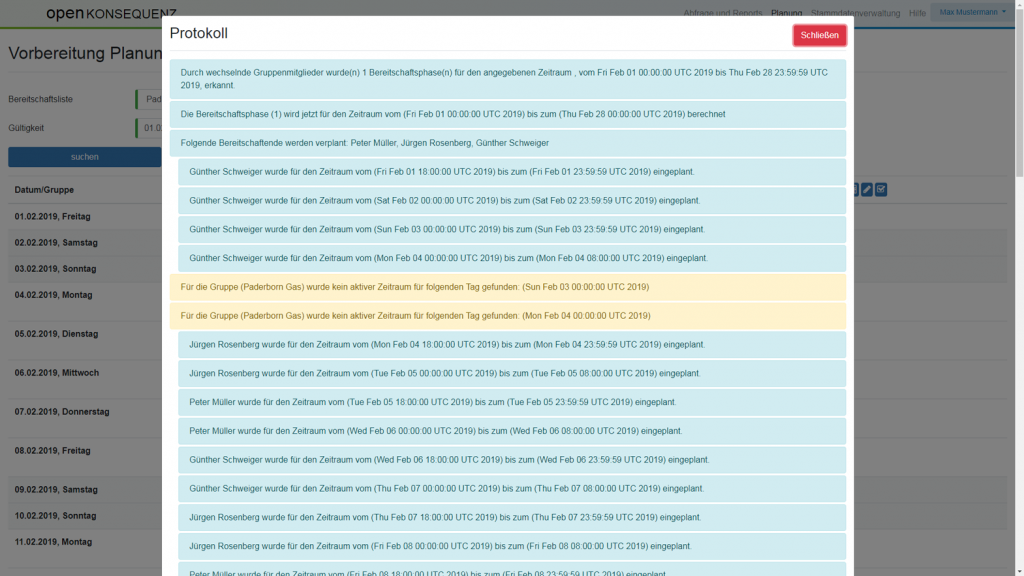Select the 01.02.2019, Freitag row
Image resolution: width=1024 pixels, height=576 pixels.
click(53, 217)
